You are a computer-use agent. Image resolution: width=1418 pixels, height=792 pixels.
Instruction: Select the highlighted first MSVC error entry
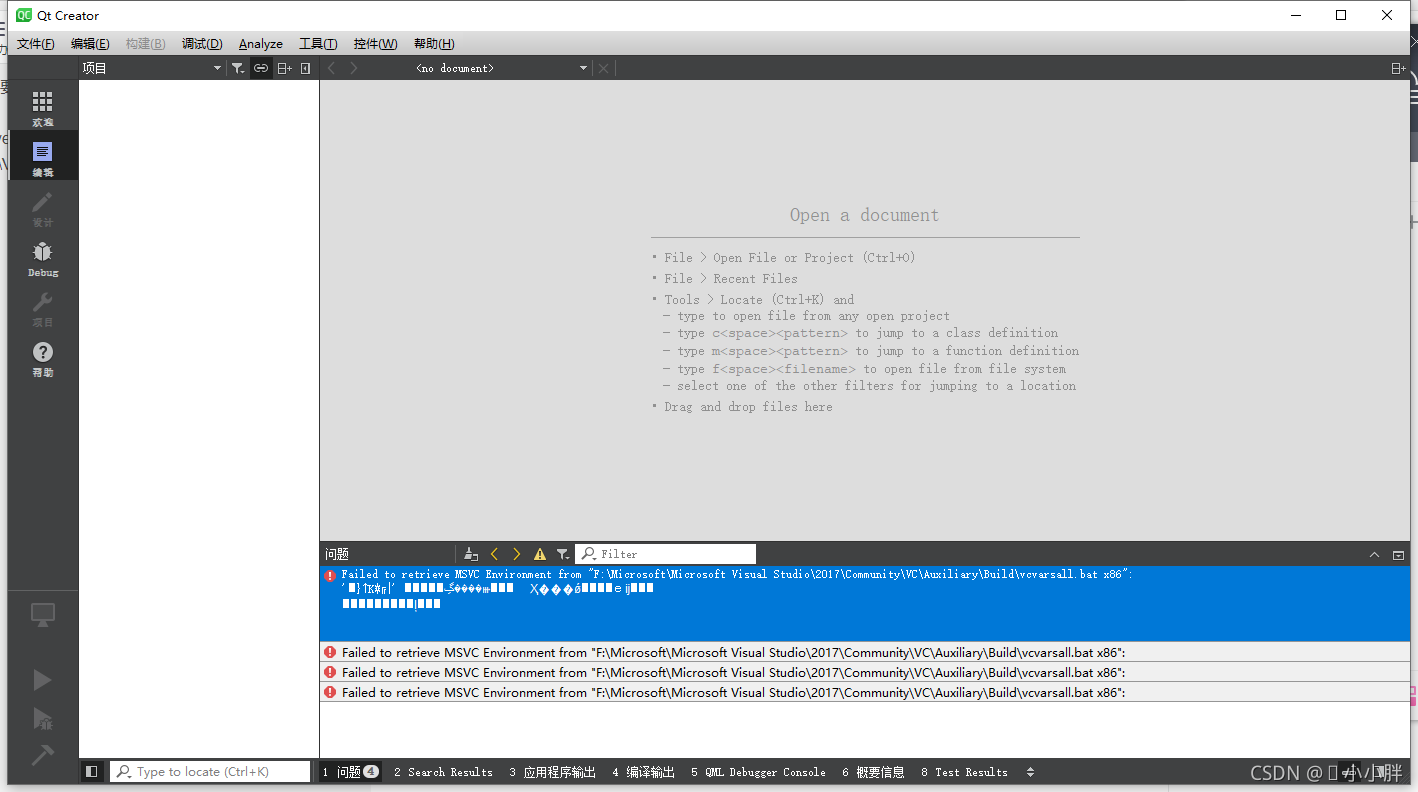865,604
